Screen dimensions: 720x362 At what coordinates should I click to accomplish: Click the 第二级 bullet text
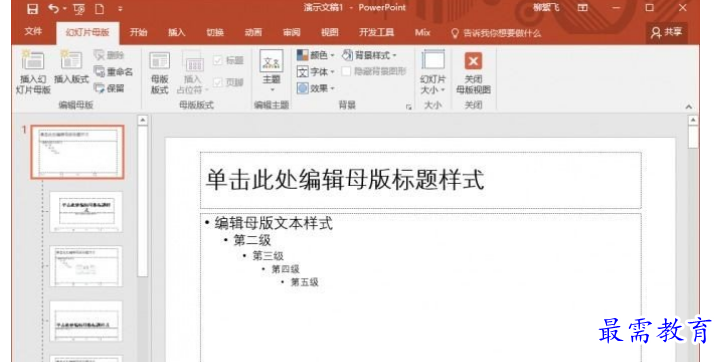coord(252,240)
